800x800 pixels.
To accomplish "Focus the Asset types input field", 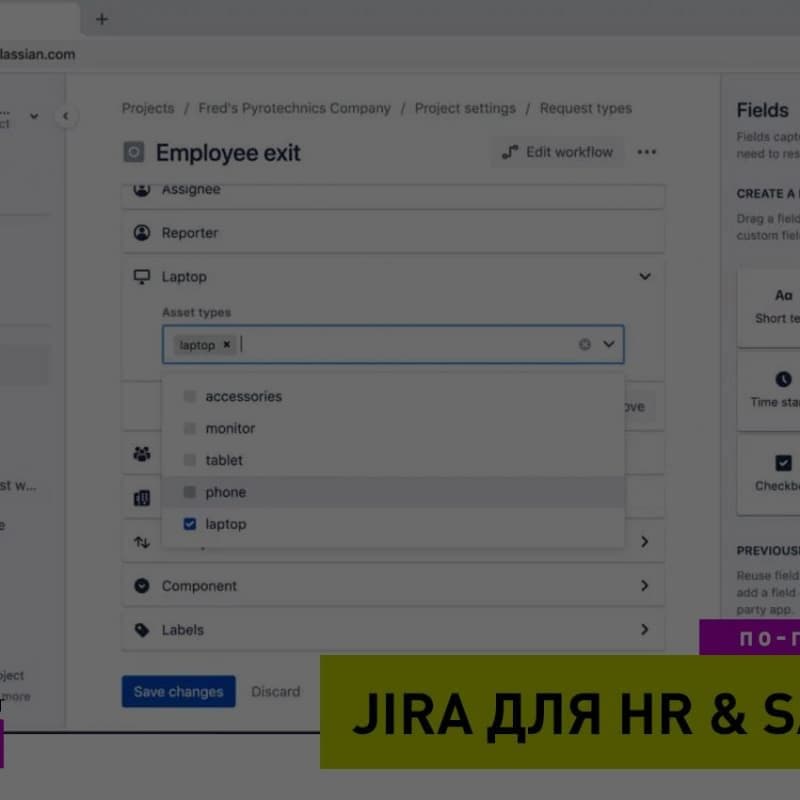I will coord(393,344).
